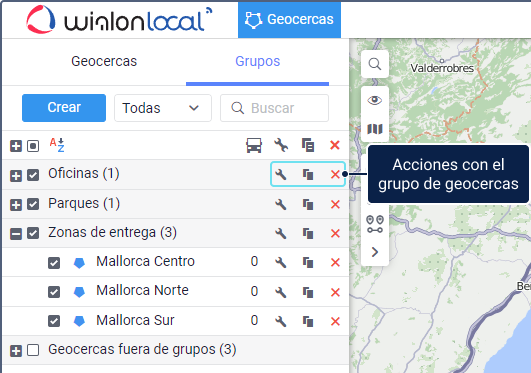Uncheck the Mallorca Norte checkbox

[x=54, y=292]
